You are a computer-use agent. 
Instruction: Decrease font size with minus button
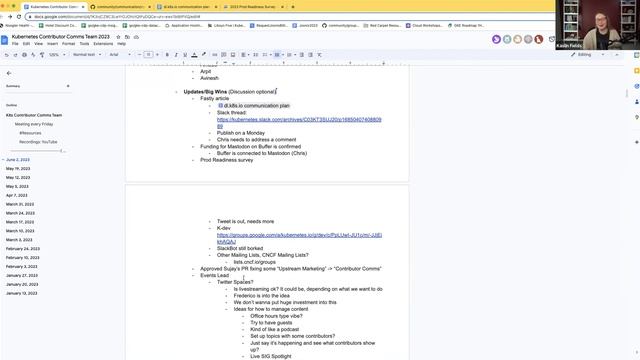(140, 55)
